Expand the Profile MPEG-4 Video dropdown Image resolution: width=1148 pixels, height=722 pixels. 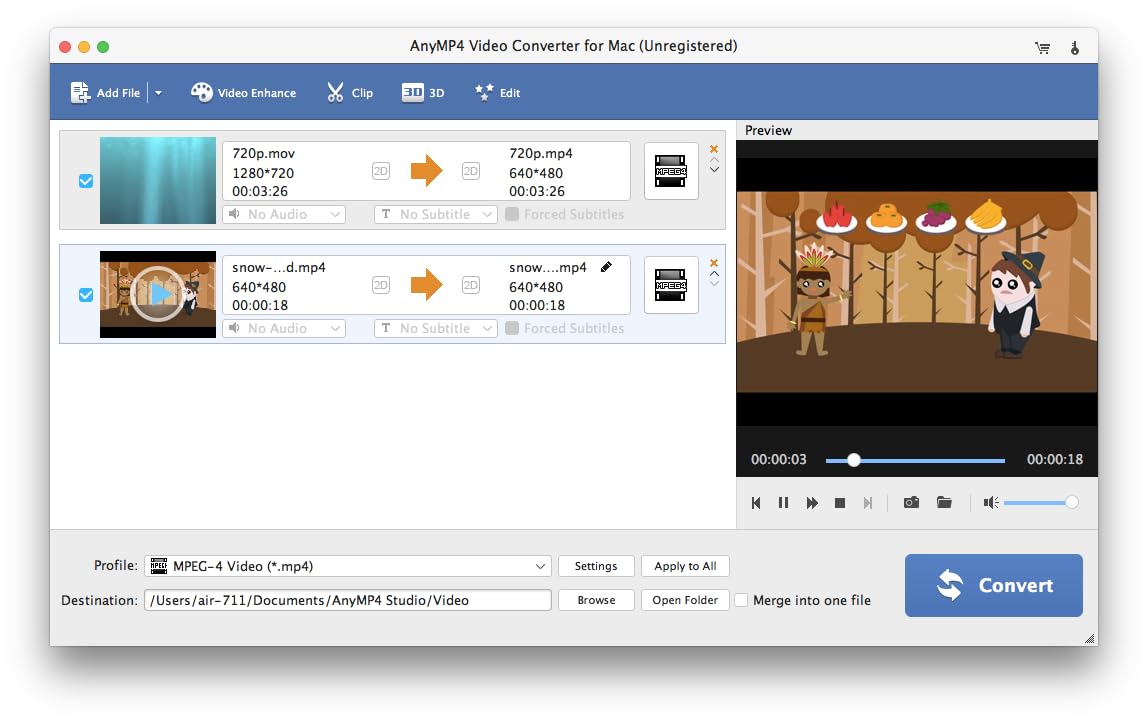tap(540, 566)
